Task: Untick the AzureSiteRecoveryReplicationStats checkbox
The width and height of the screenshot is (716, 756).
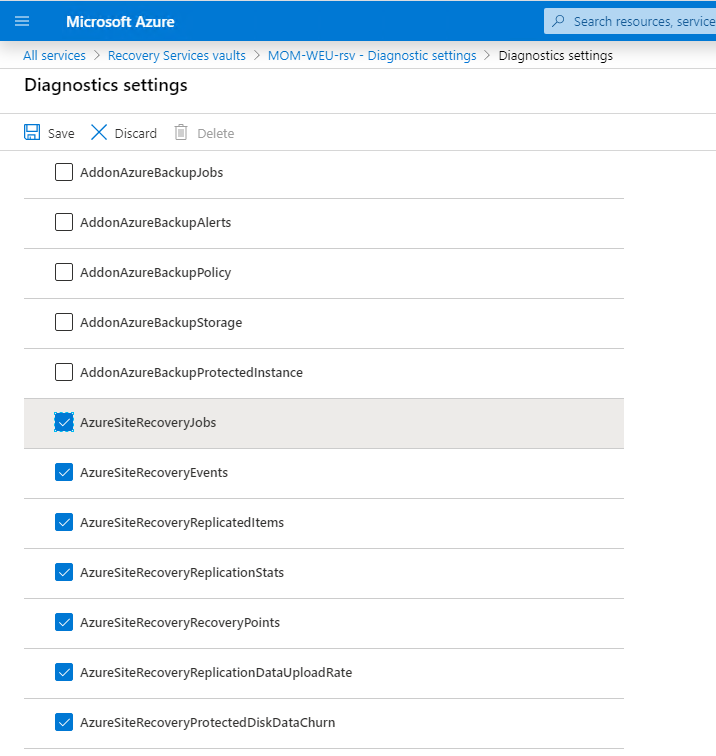Action: (64, 572)
